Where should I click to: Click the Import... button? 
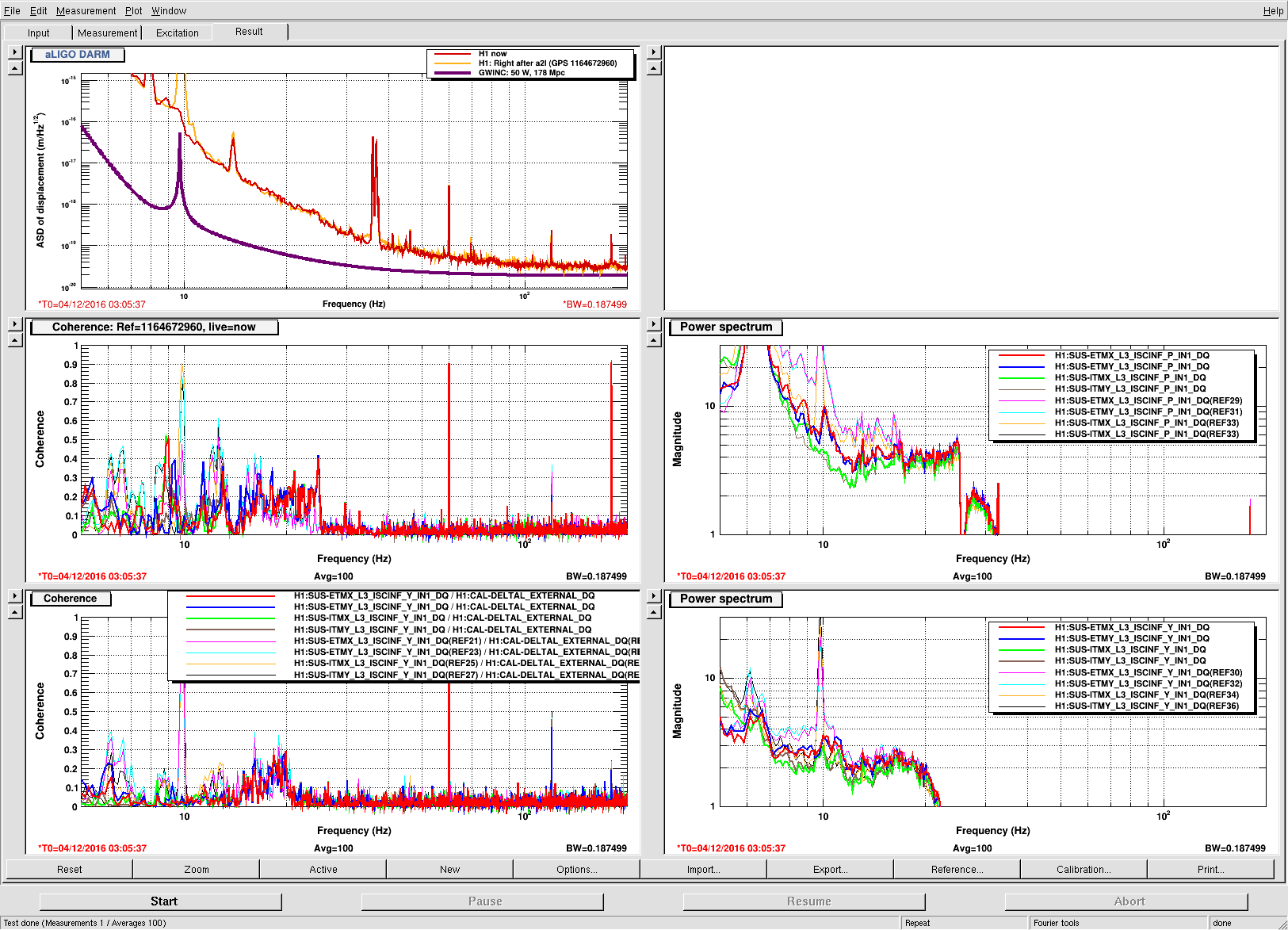pos(704,870)
